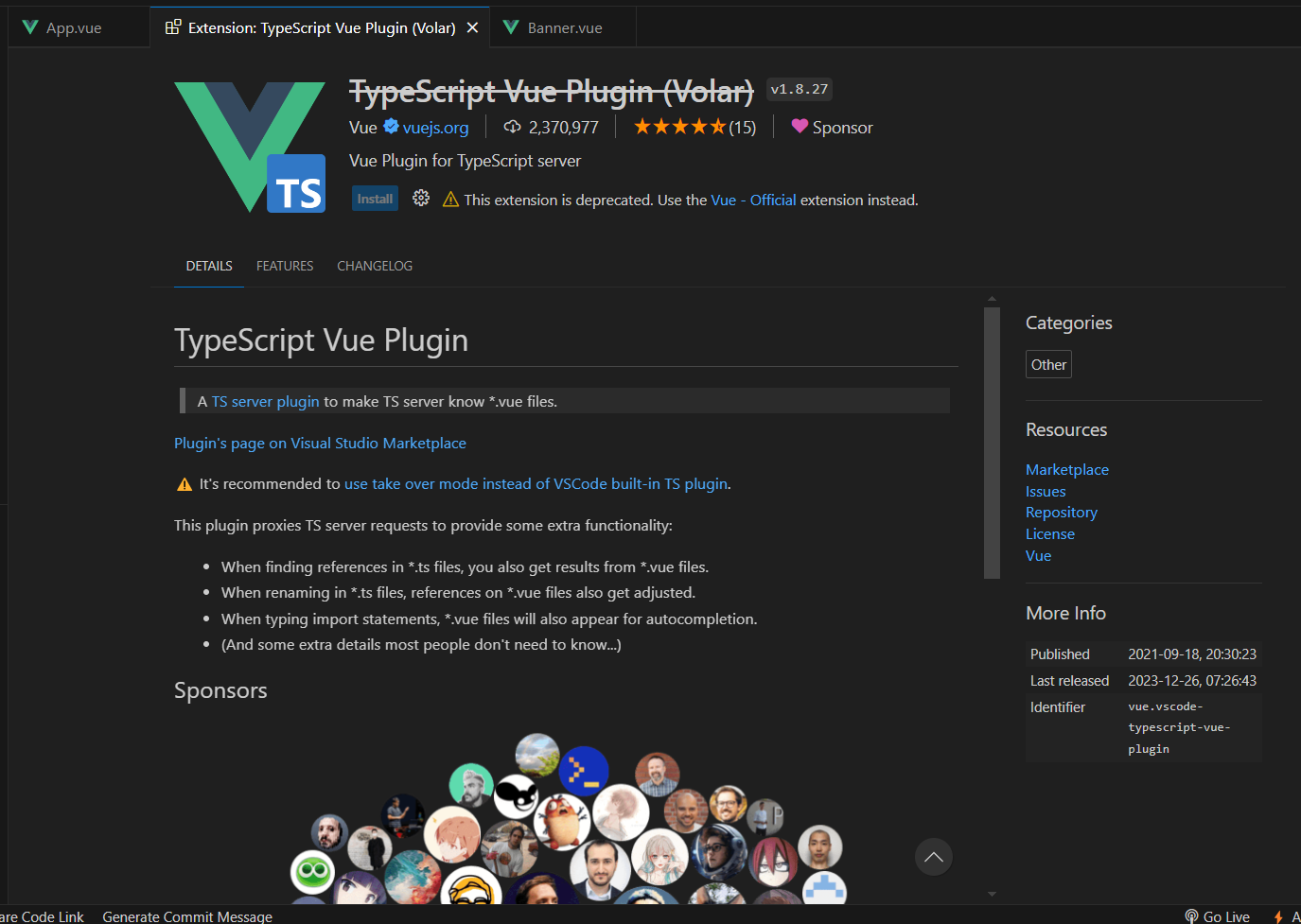Click the version v1.8.27 badge
Image resolution: width=1301 pixels, height=924 pixels.
pyautogui.click(x=800, y=89)
